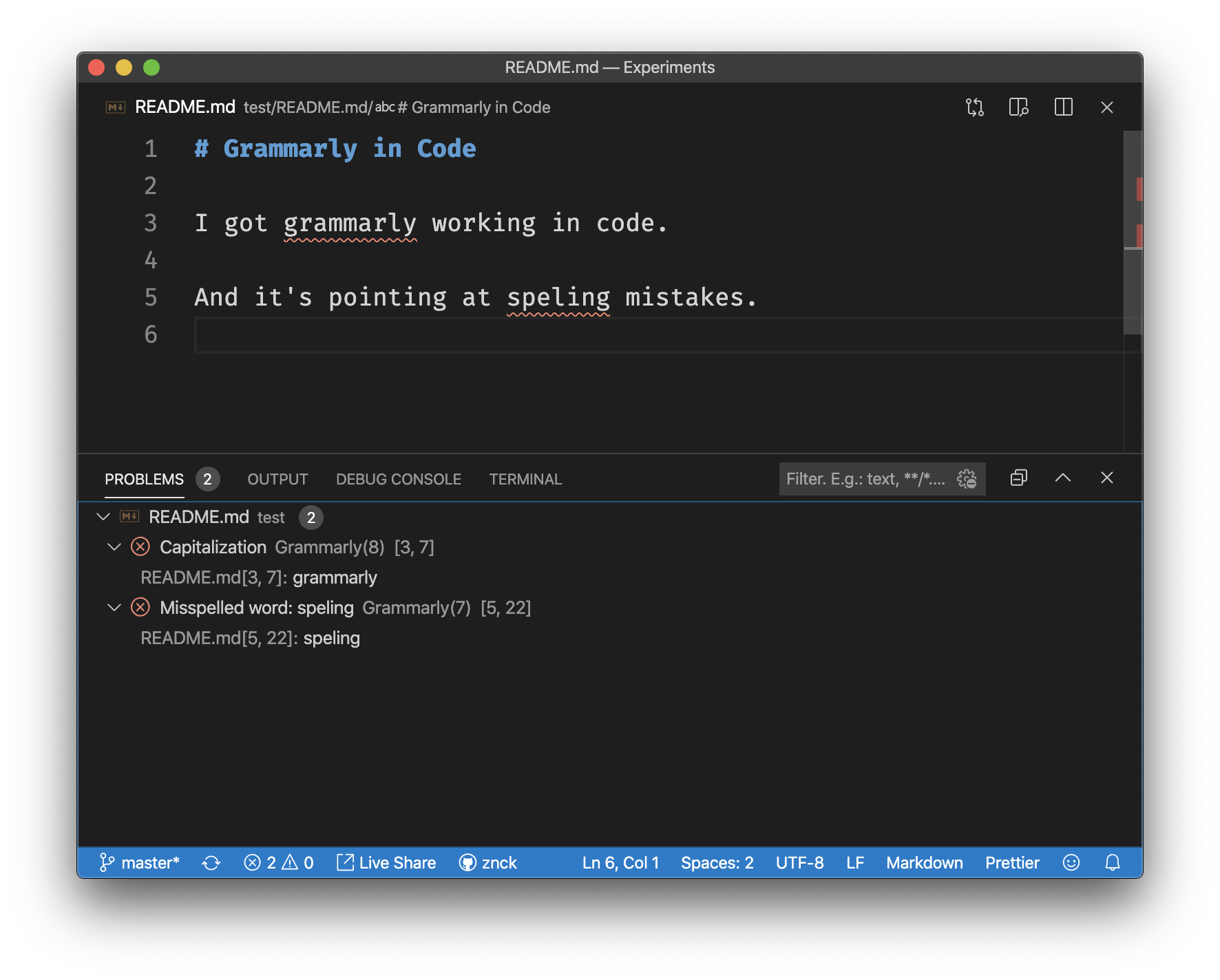1220x980 pixels.
Task: Close the bottom panel
Action: click(x=1106, y=478)
